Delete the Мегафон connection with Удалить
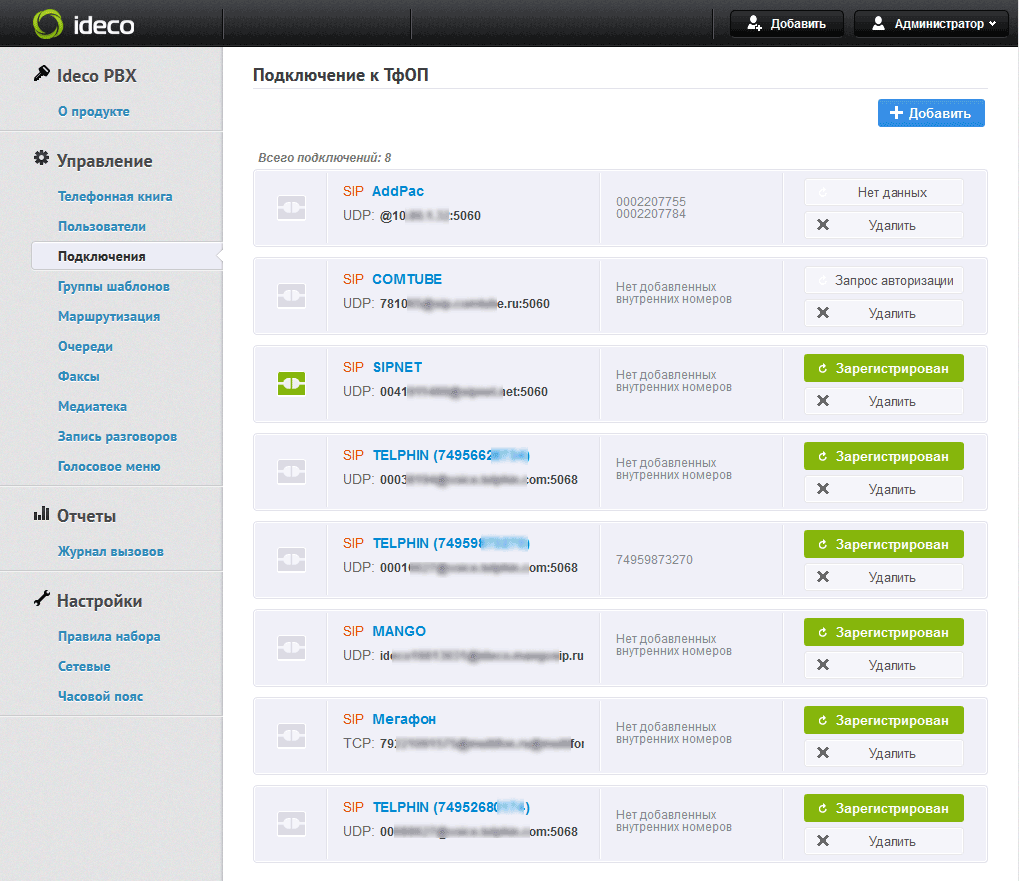Viewport: 1019px width, 881px height. point(884,753)
